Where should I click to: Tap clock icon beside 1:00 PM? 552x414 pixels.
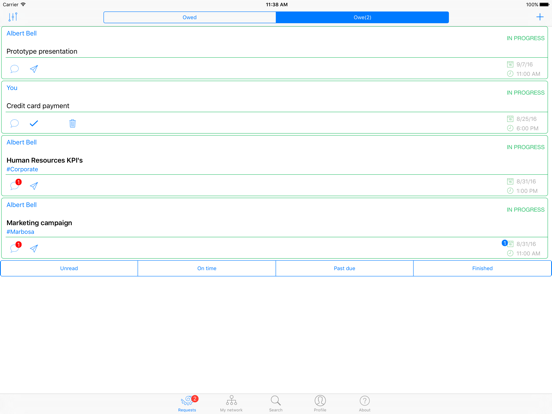(x=510, y=191)
